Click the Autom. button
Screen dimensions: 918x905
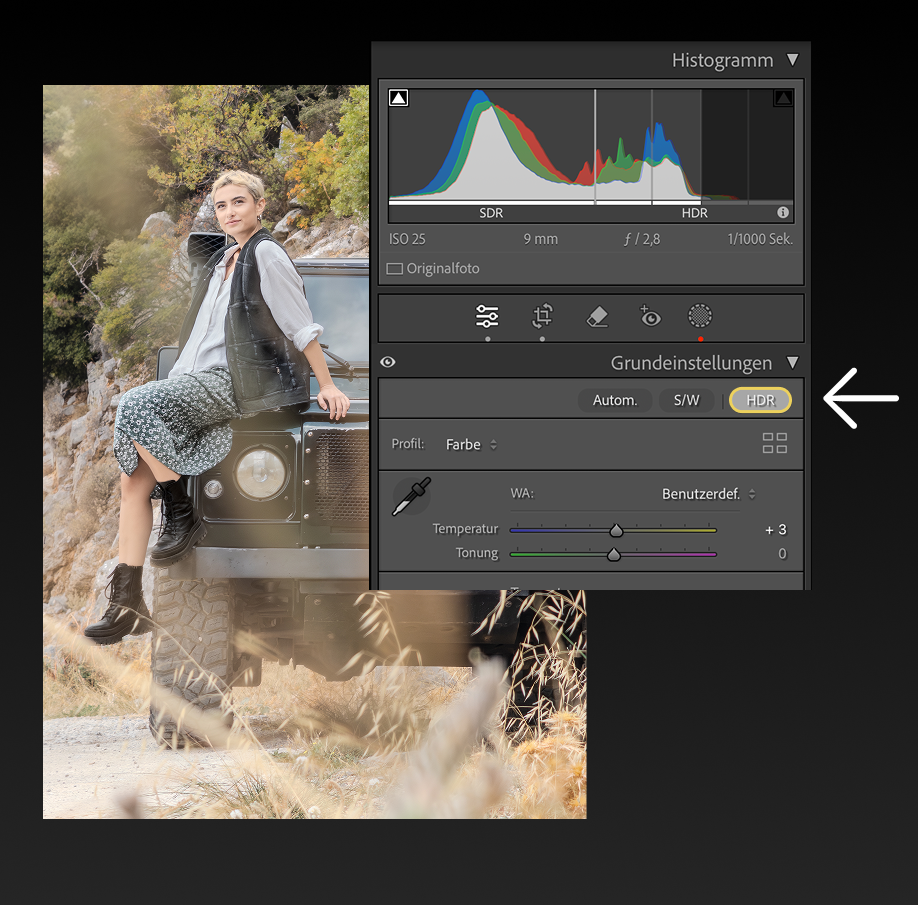(x=615, y=400)
